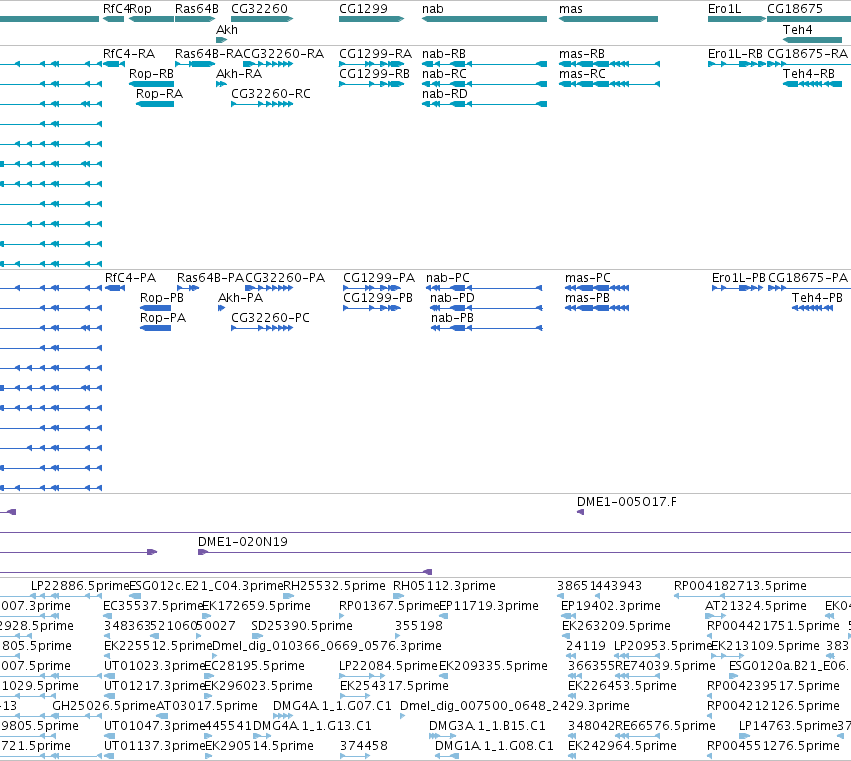851x761 pixels.
Task: Click the Ero1L-RB transcript label
Action: [735, 54]
